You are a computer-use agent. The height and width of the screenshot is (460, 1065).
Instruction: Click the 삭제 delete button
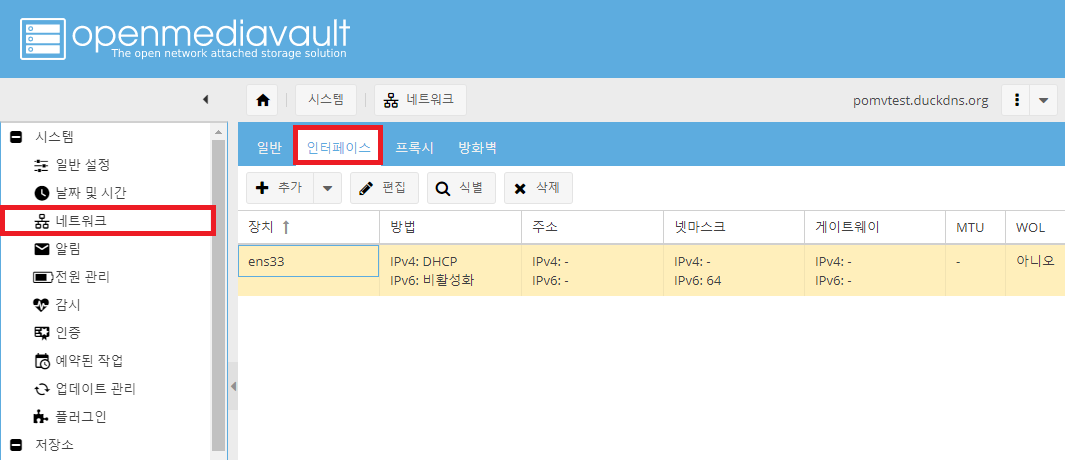pos(537,188)
